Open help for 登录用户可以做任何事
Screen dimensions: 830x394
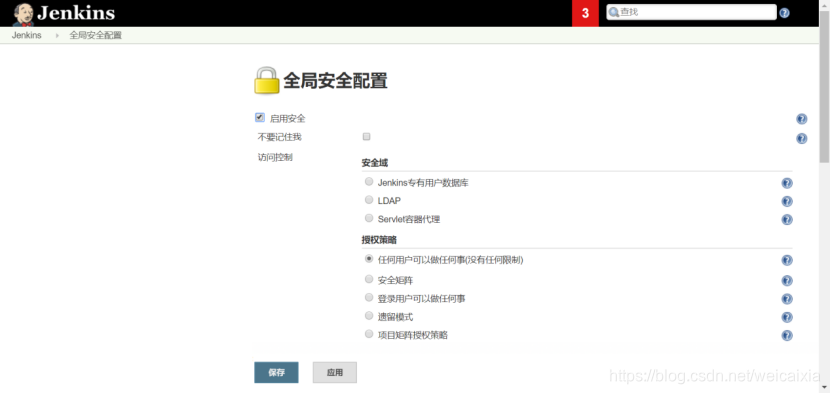(787, 299)
